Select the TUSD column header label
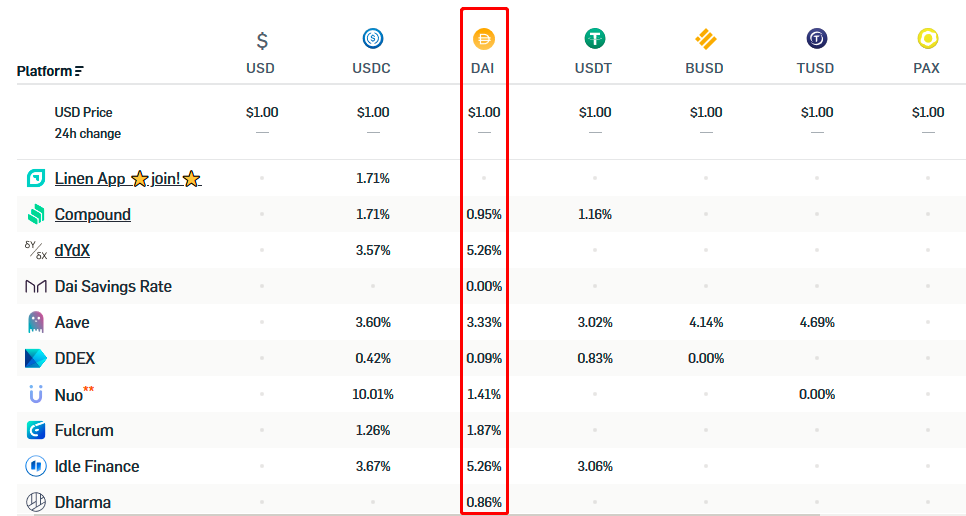The image size is (966, 516). tap(815, 68)
